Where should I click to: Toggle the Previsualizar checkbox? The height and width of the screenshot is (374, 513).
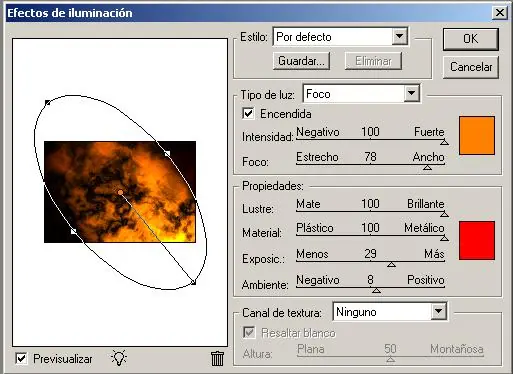point(21,359)
